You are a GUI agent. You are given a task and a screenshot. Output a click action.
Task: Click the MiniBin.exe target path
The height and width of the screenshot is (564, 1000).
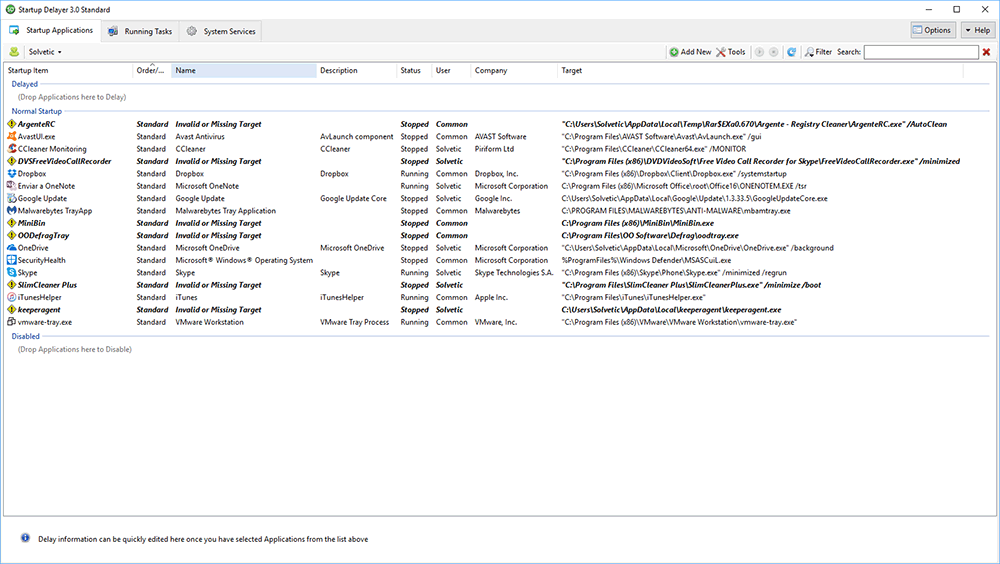pos(638,223)
